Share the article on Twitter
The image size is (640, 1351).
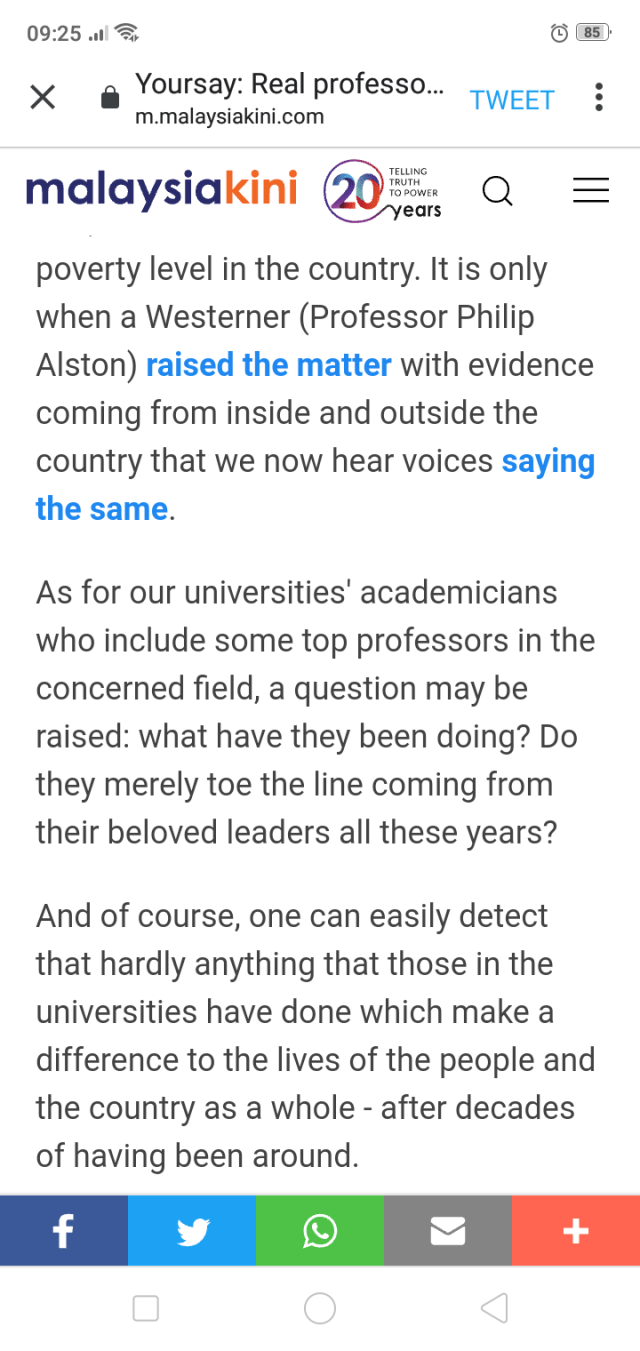point(192,1231)
